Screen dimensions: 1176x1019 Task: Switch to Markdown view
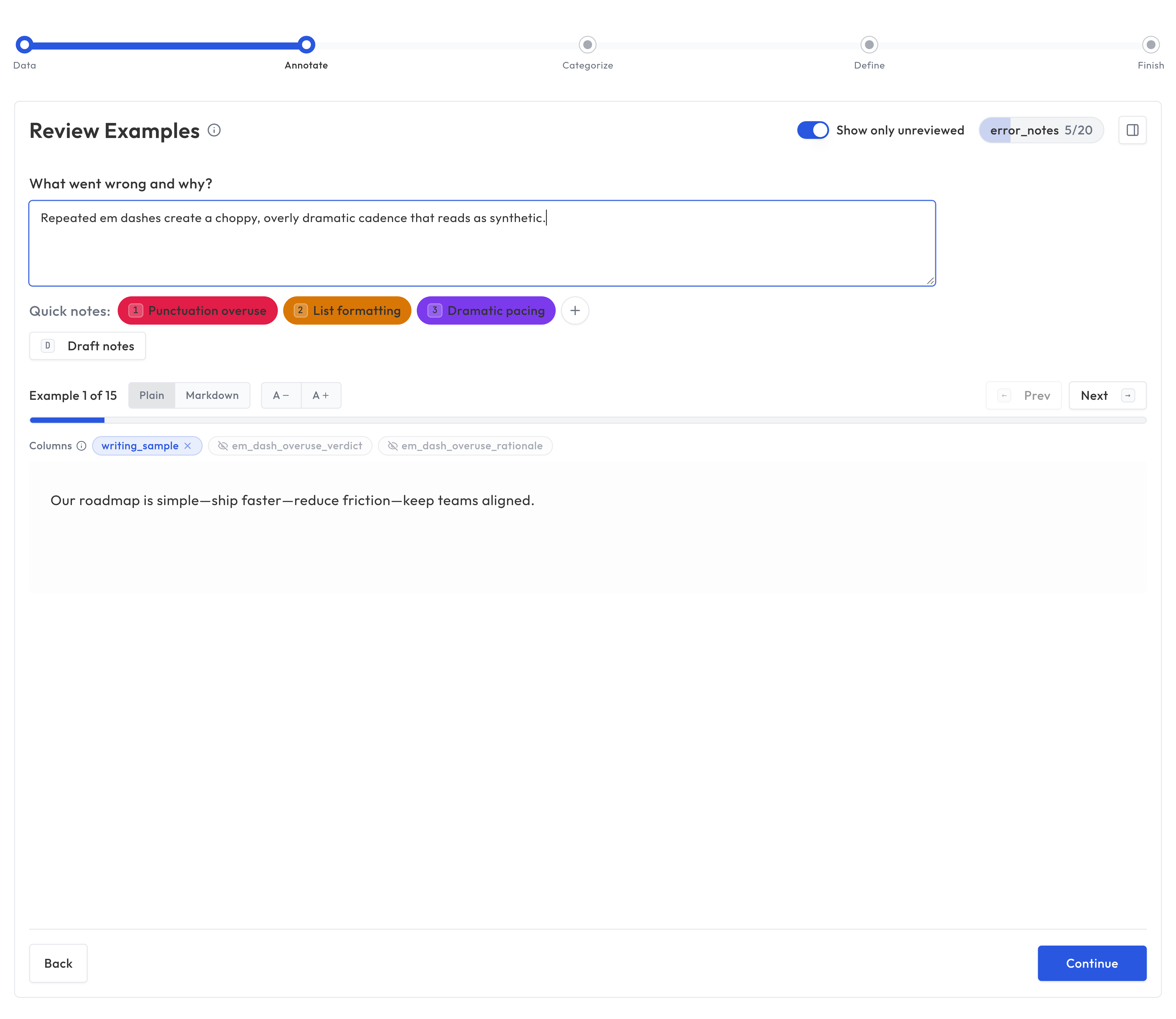tap(212, 395)
